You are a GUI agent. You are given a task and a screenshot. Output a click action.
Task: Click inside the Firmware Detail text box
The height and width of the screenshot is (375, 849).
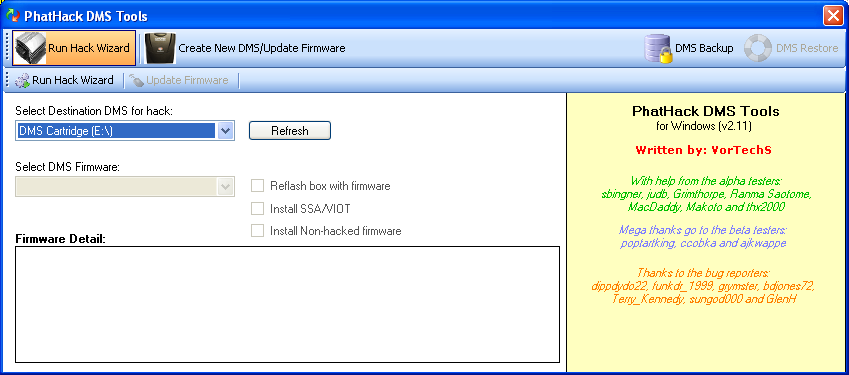tap(287, 305)
